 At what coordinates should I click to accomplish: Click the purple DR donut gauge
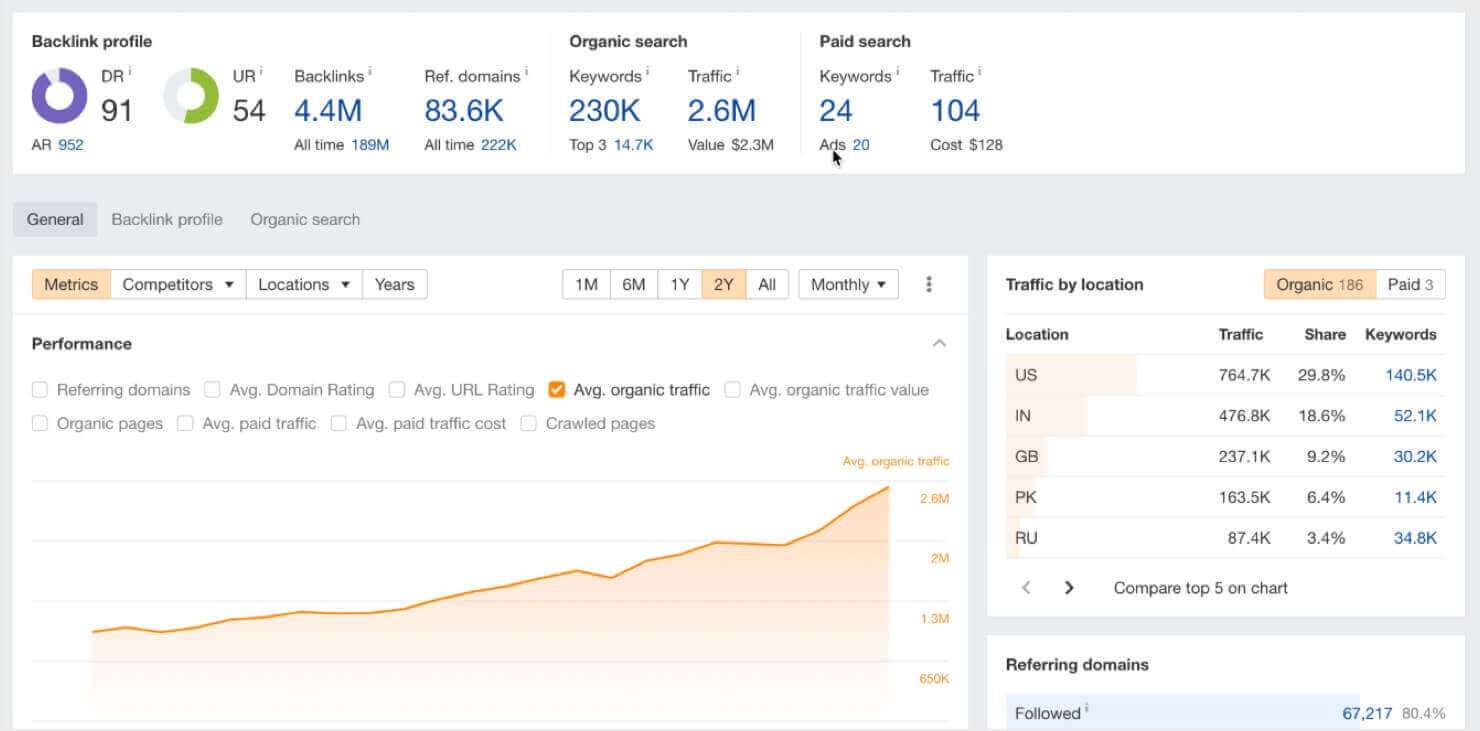coord(58,97)
